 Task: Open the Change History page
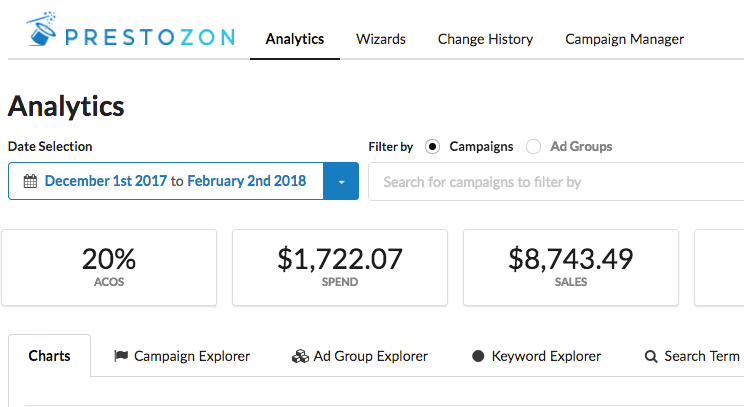[485, 40]
